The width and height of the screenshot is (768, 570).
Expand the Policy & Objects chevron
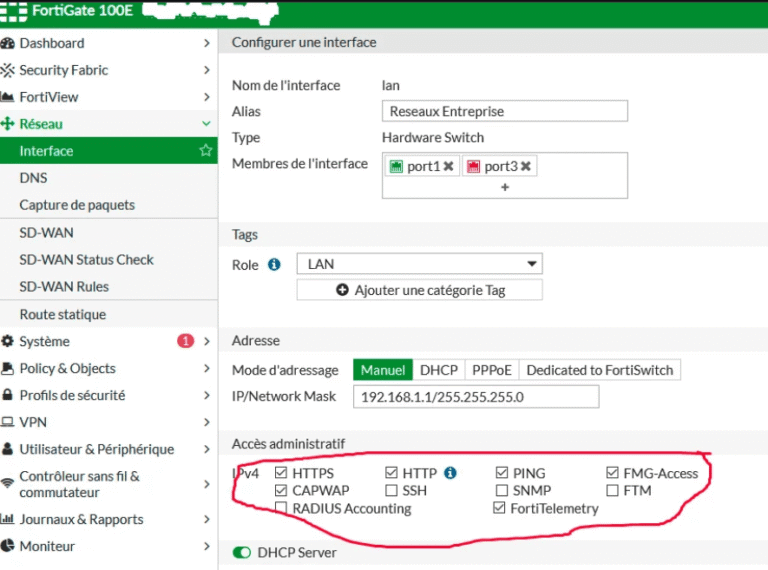coord(207,368)
